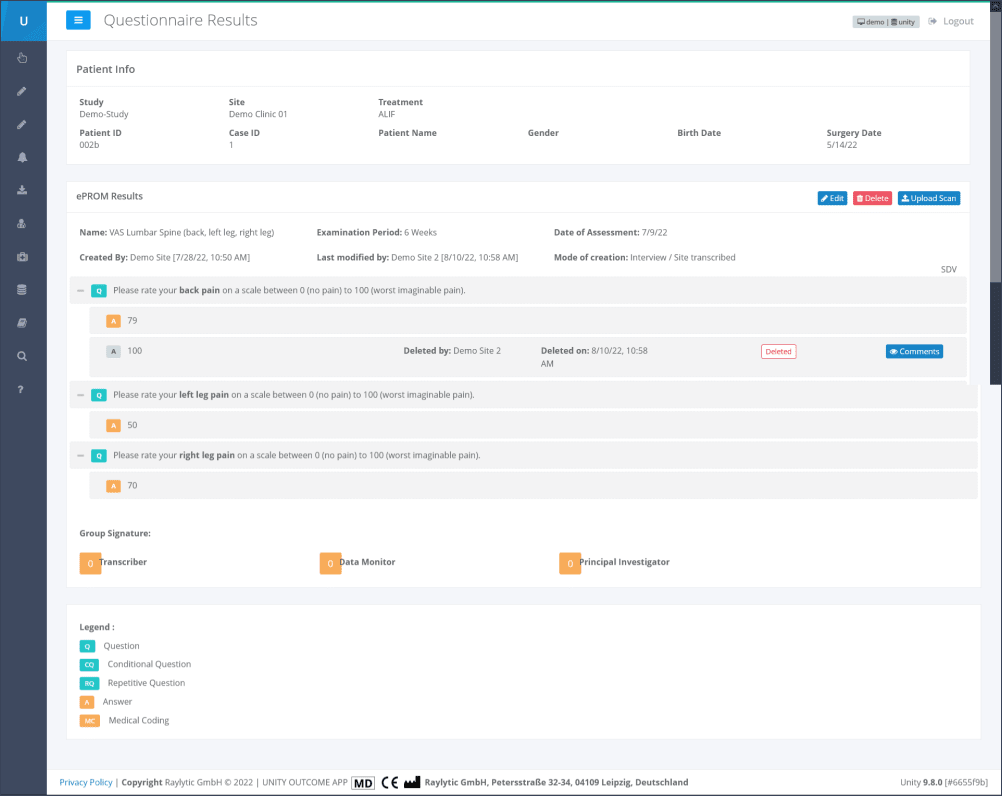The image size is (1002, 796).
Task: Click the Transcriber signature count badge
Action: pyautogui.click(x=90, y=563)
